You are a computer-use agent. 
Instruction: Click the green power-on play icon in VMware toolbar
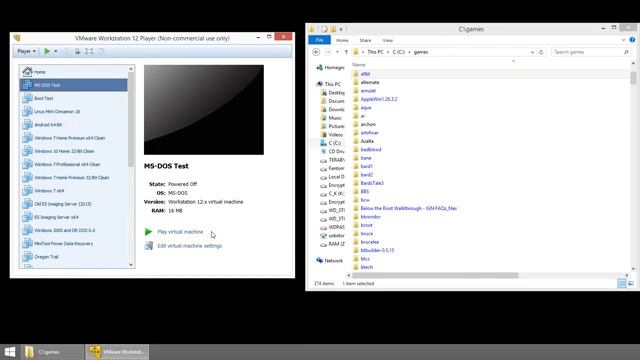pos(47,51)
